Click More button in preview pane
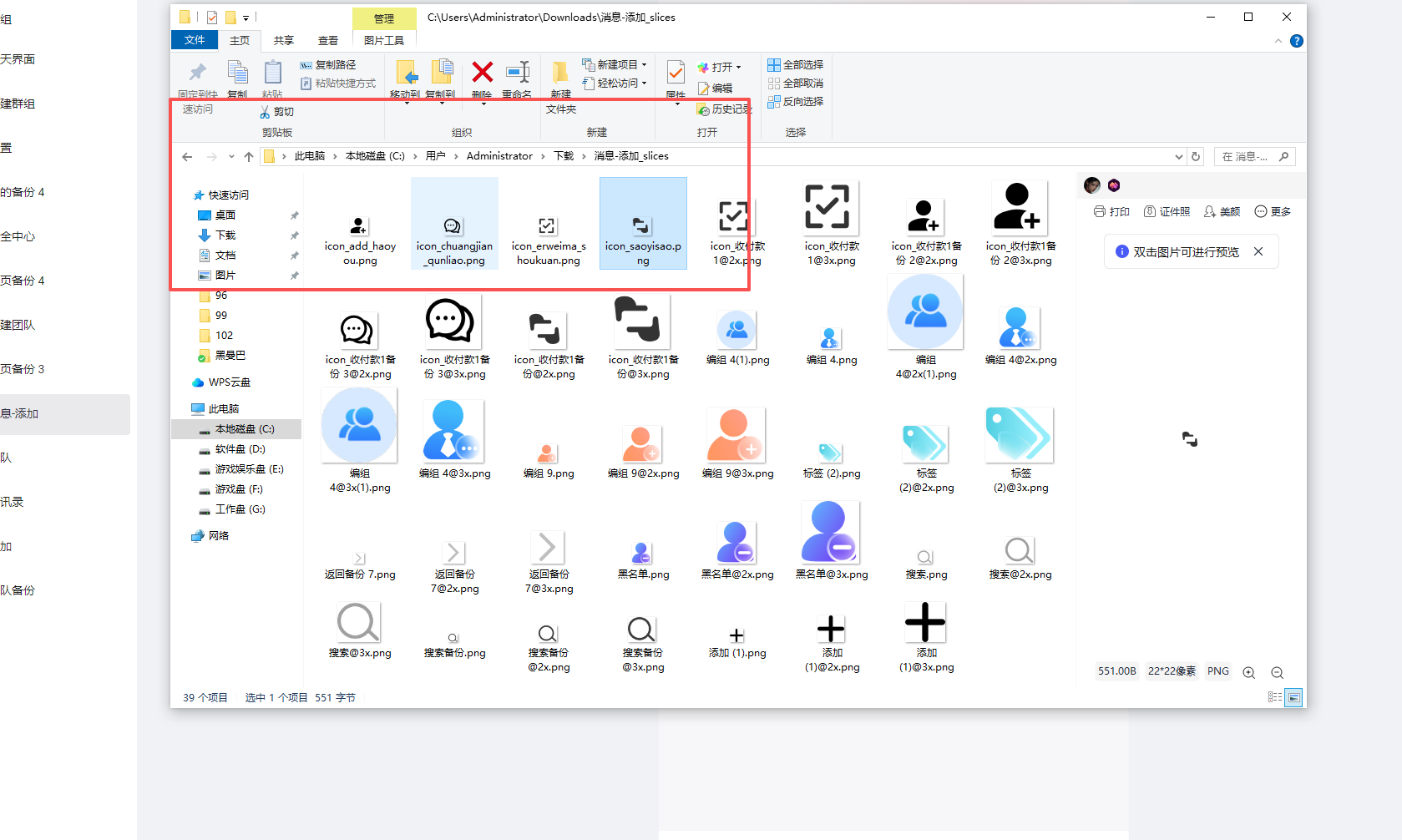This screenshot has width=1402, height=840. (x=1273, y=212)
